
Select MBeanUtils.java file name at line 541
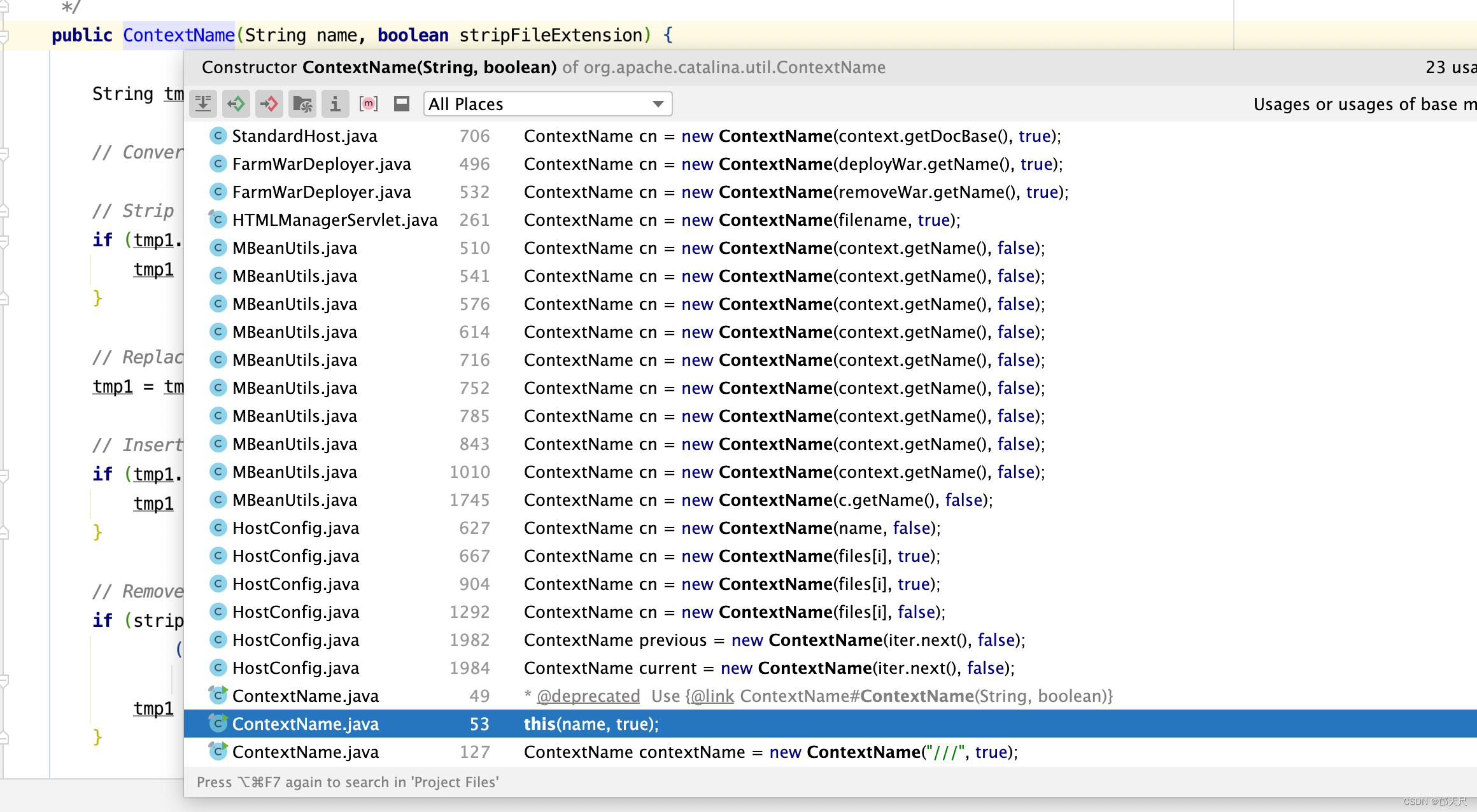[295, 276]
